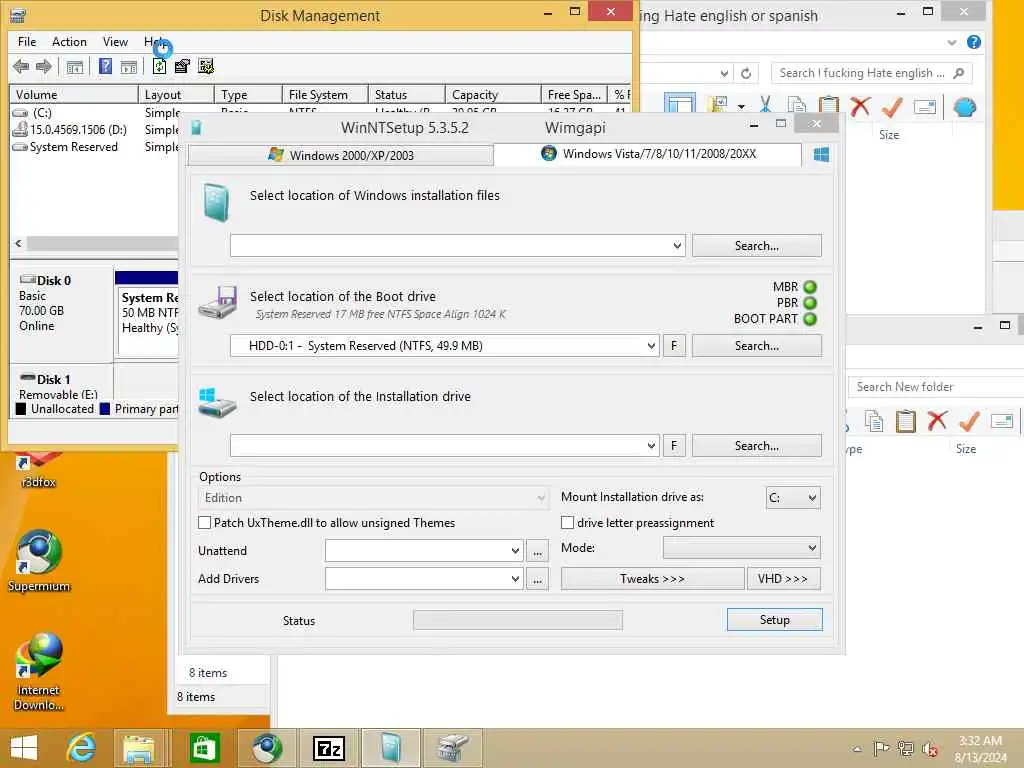Screen dimensions: 1024x768
Task: Open File menu in Disk Management
Action: point(27,42)
